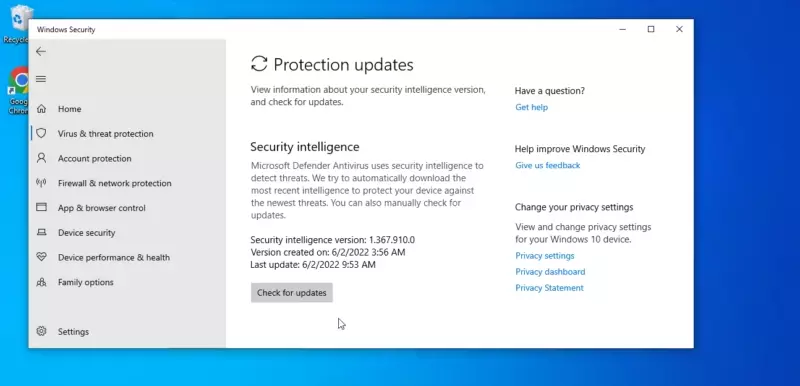Select the Device security laptop icon
Screen dimensions: 800x386
41,232
